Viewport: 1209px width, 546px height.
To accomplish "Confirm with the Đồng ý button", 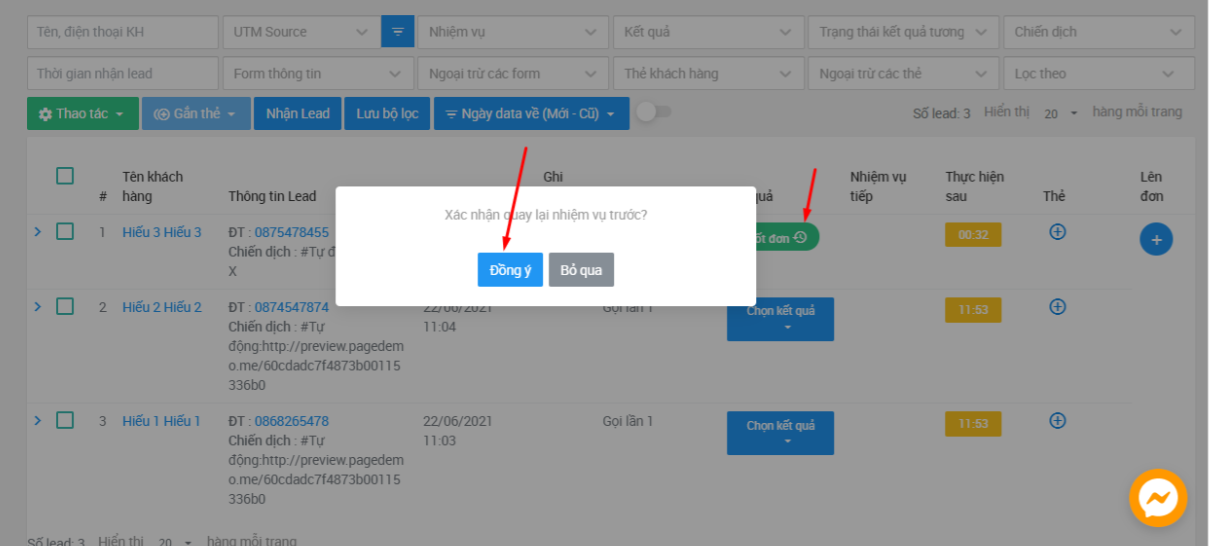I will [x=510, y=270].
